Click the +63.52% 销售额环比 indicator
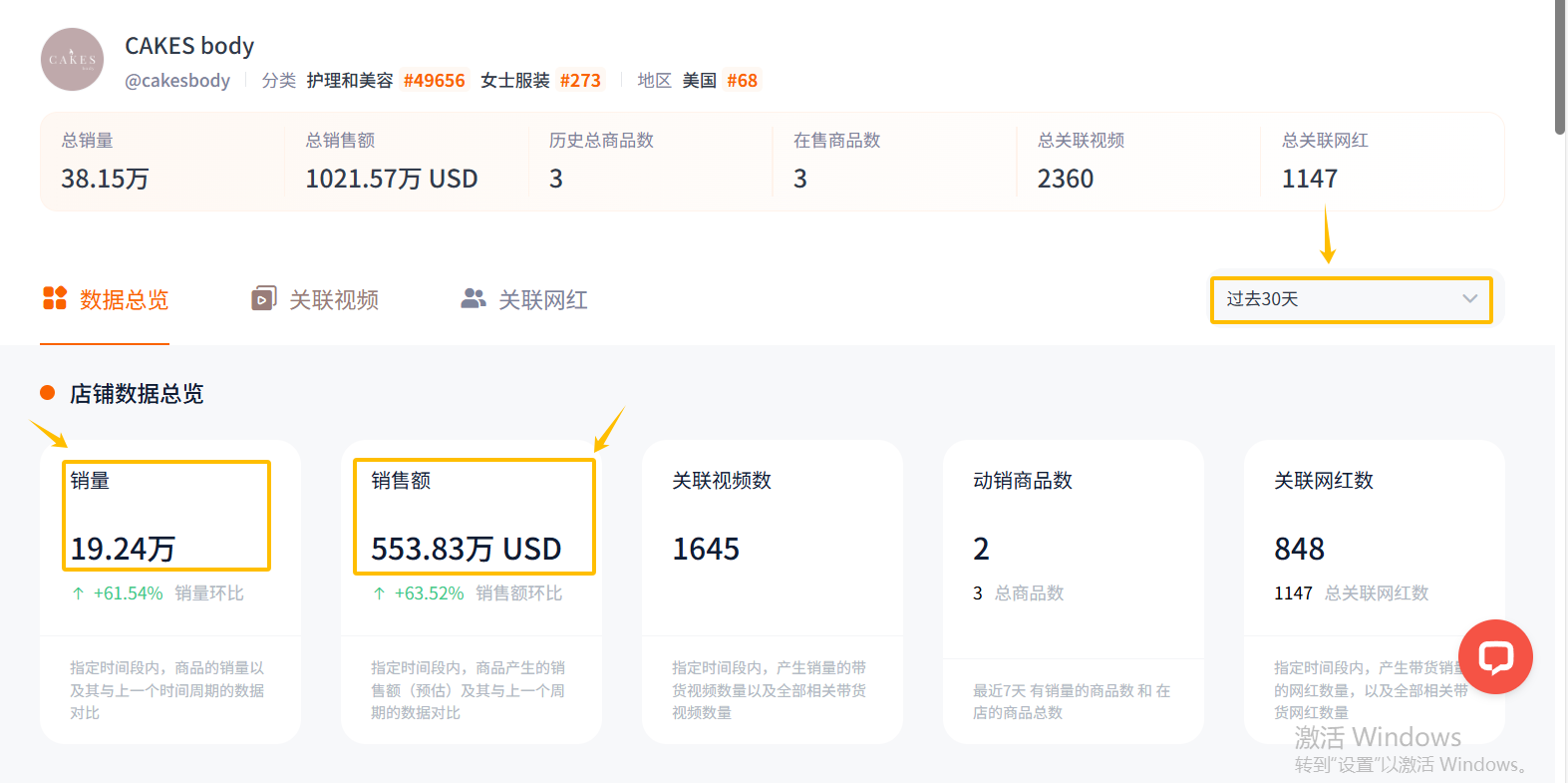Screen dimensions: 1568x783 [468, 593]
